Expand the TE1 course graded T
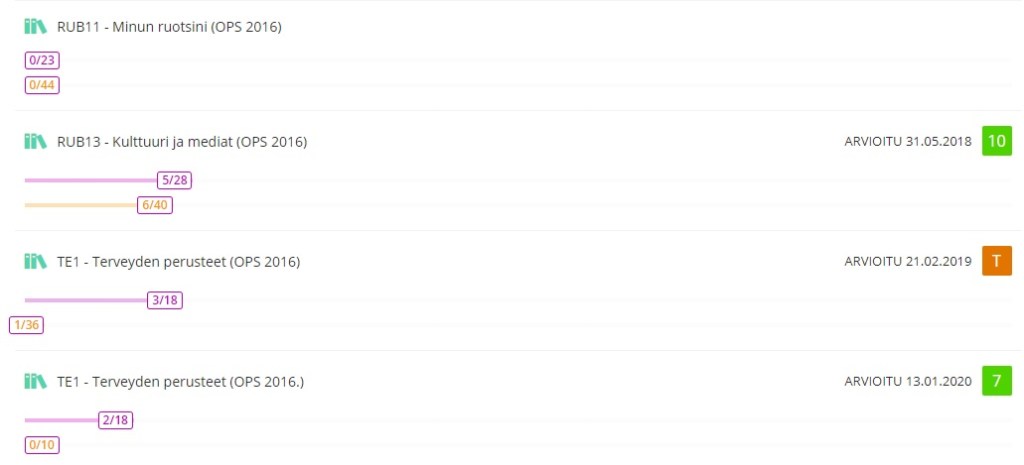The width and height of the screenshot is (1024, 465). click(179, 262)
